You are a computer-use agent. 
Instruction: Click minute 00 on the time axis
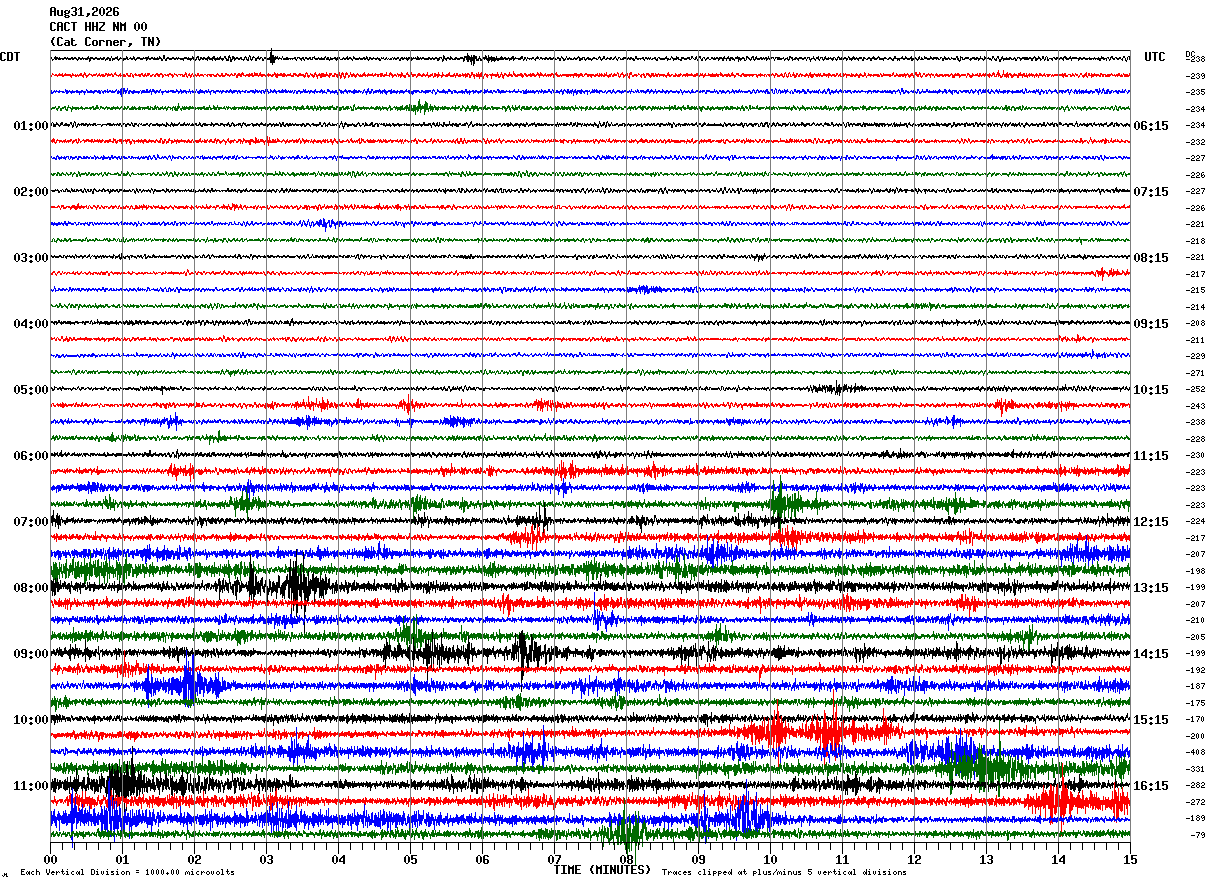pos(51,859)
